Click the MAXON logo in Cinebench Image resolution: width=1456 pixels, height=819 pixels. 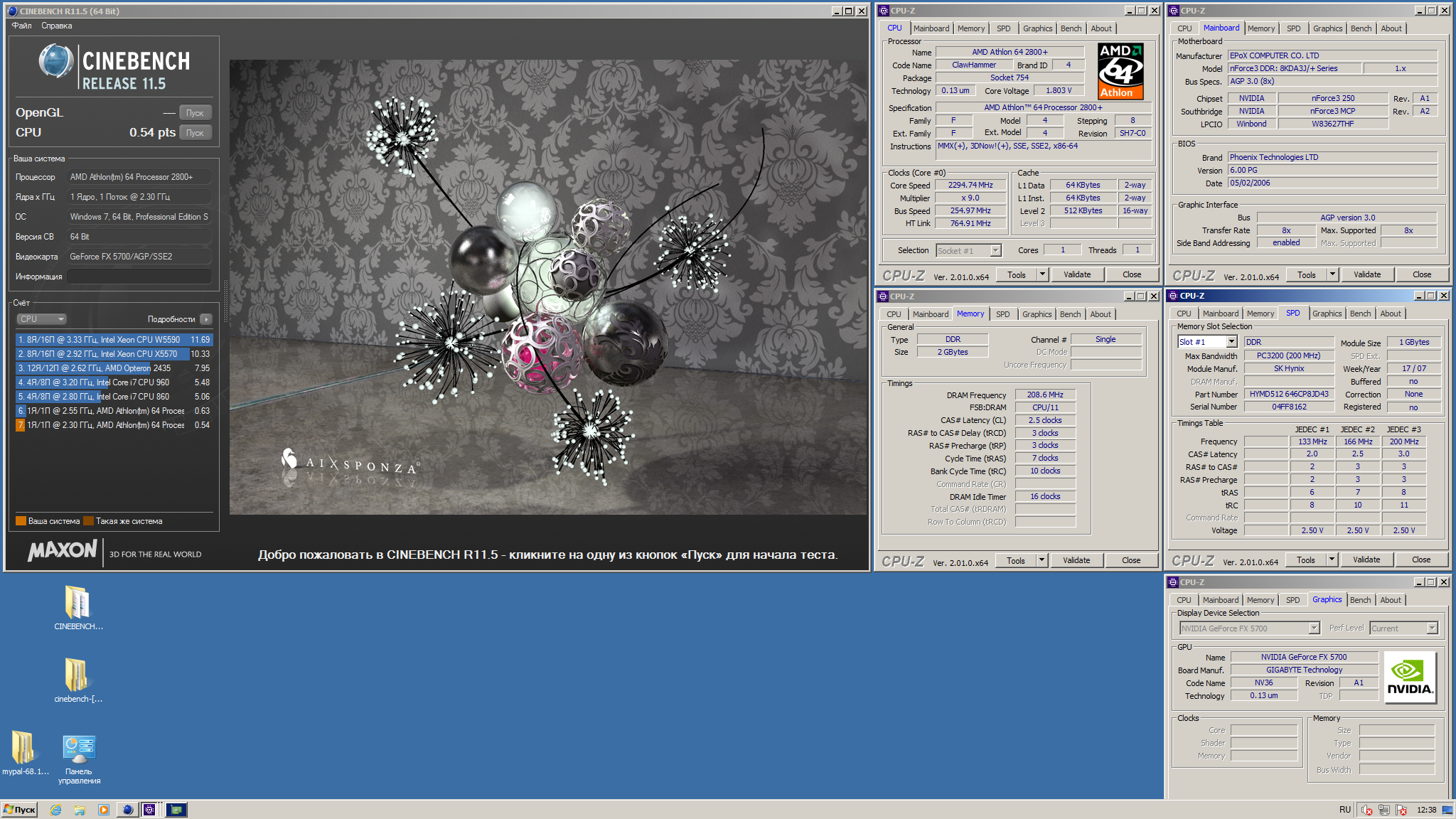point(62,550)
